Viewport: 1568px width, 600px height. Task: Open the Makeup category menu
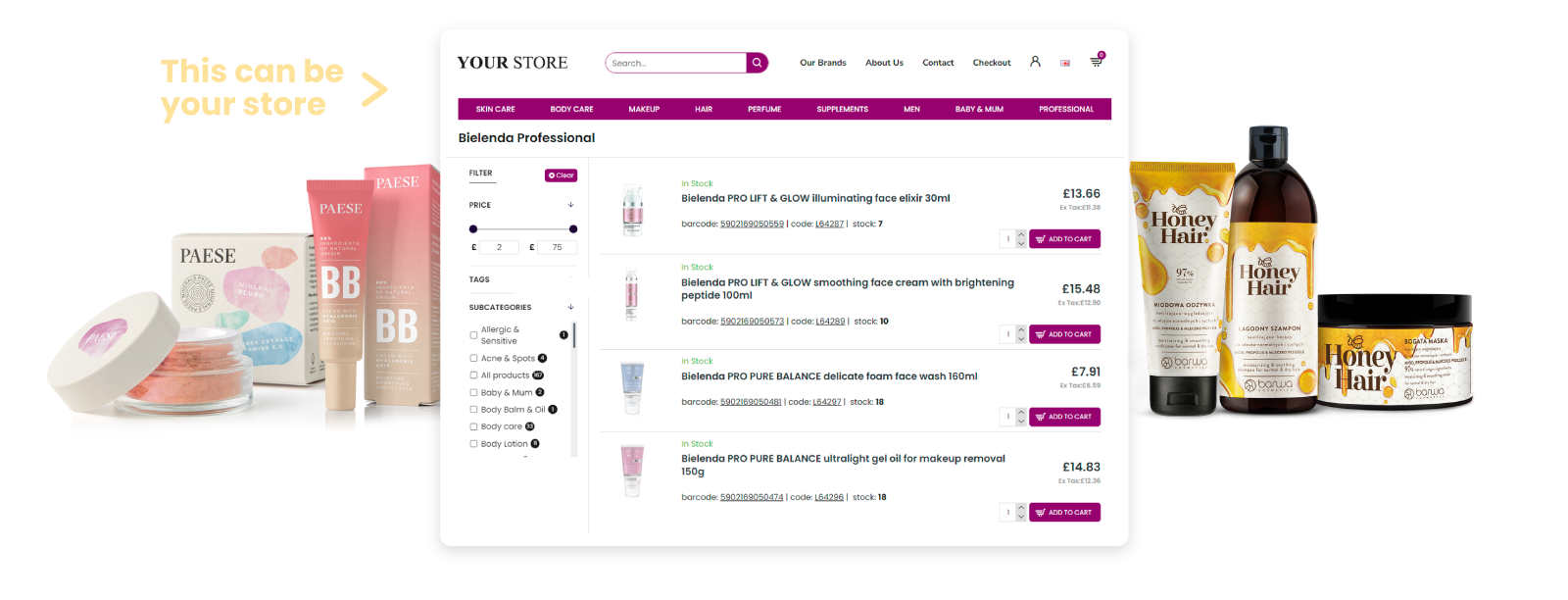click(644, 109)
